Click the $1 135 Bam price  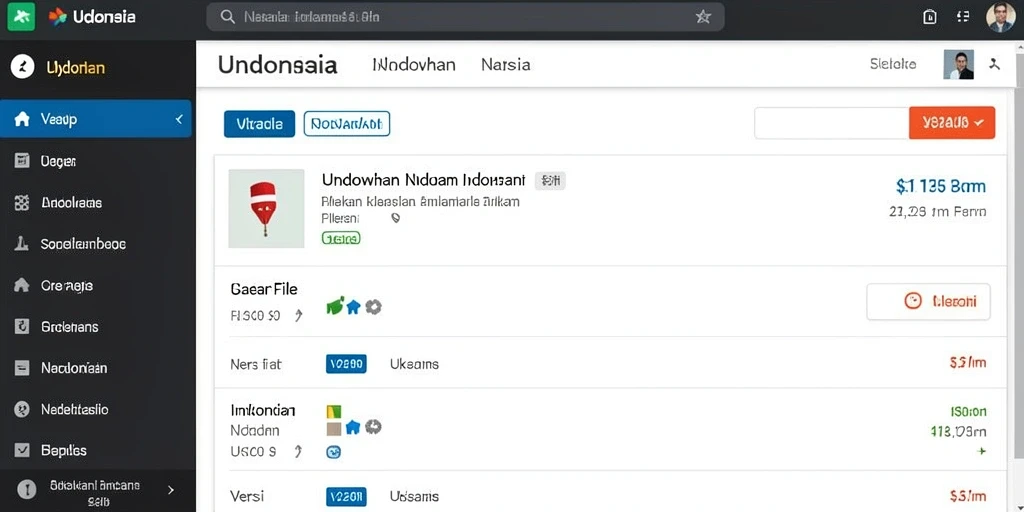[x=941, y=186]
